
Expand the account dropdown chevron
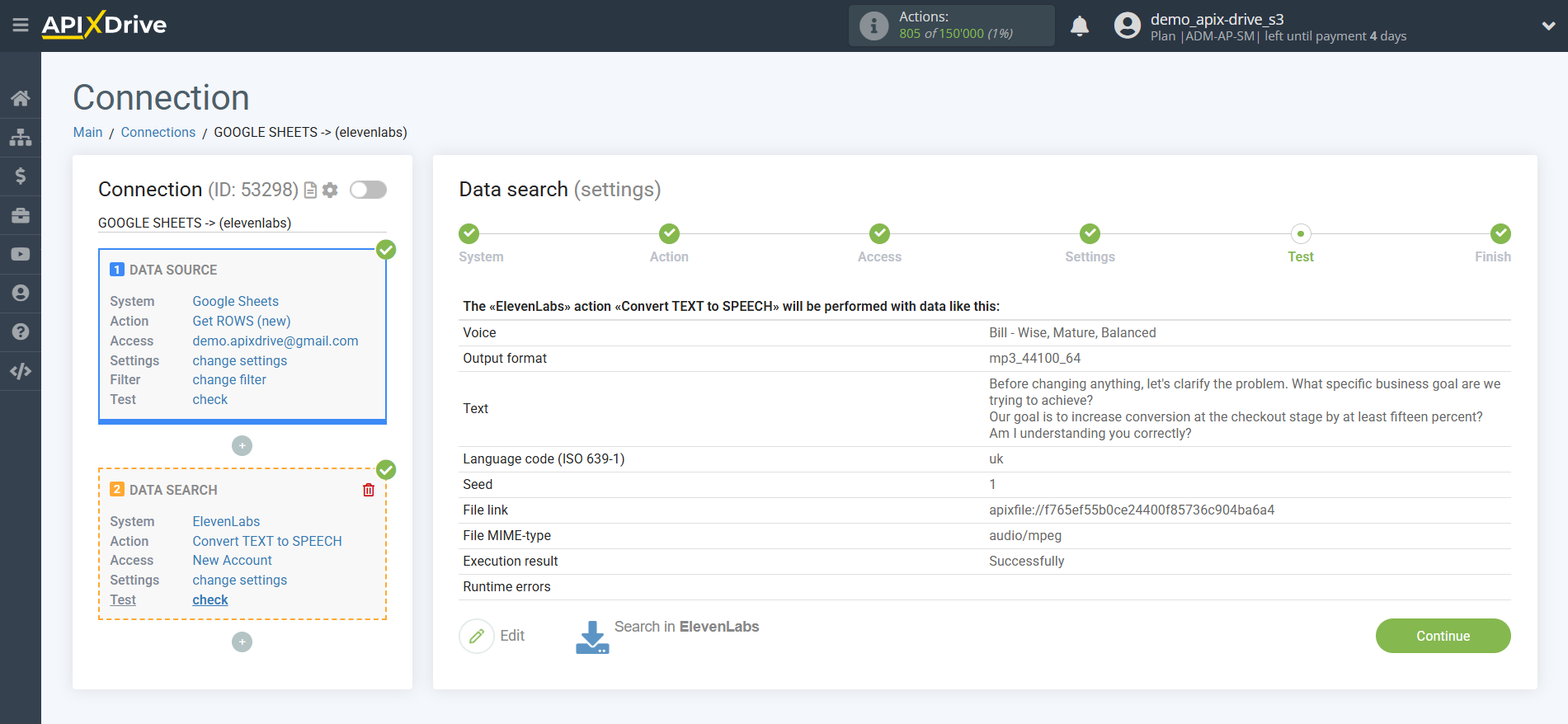tap(1548, 26)
